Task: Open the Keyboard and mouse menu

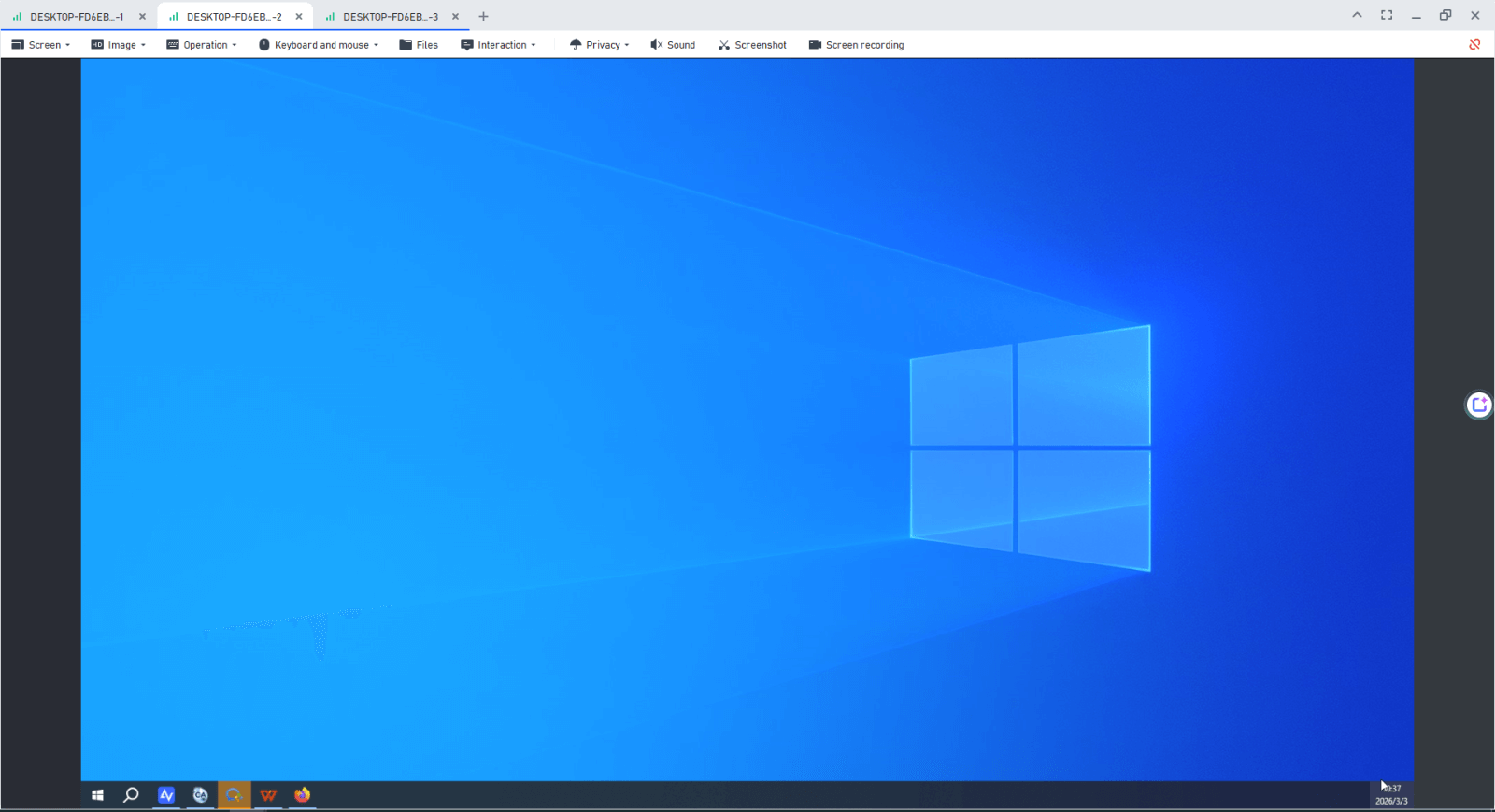Action: (x=319, y=45)
